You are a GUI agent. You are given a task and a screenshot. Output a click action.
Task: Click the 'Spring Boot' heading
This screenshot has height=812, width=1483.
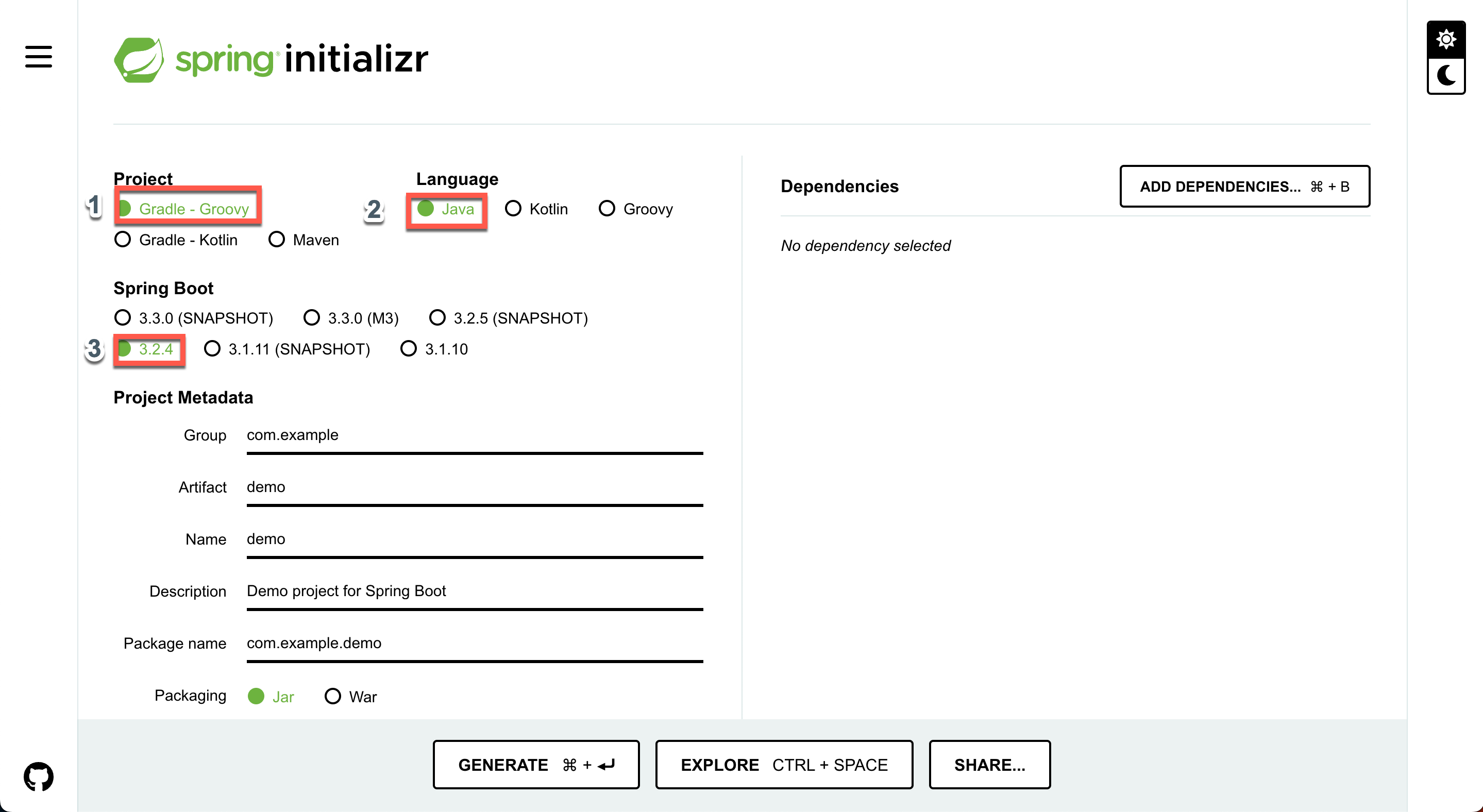pyautogui.click(x=163, y=289)
